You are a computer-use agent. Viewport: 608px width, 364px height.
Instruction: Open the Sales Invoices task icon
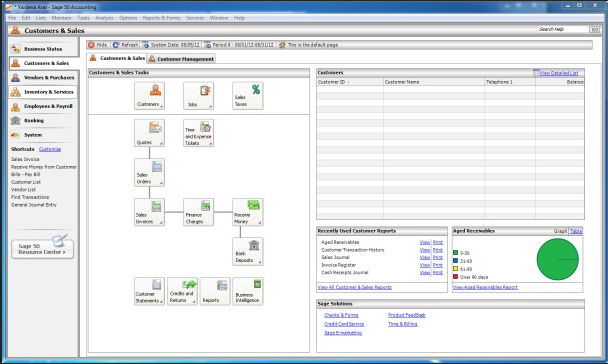[149, 212]
